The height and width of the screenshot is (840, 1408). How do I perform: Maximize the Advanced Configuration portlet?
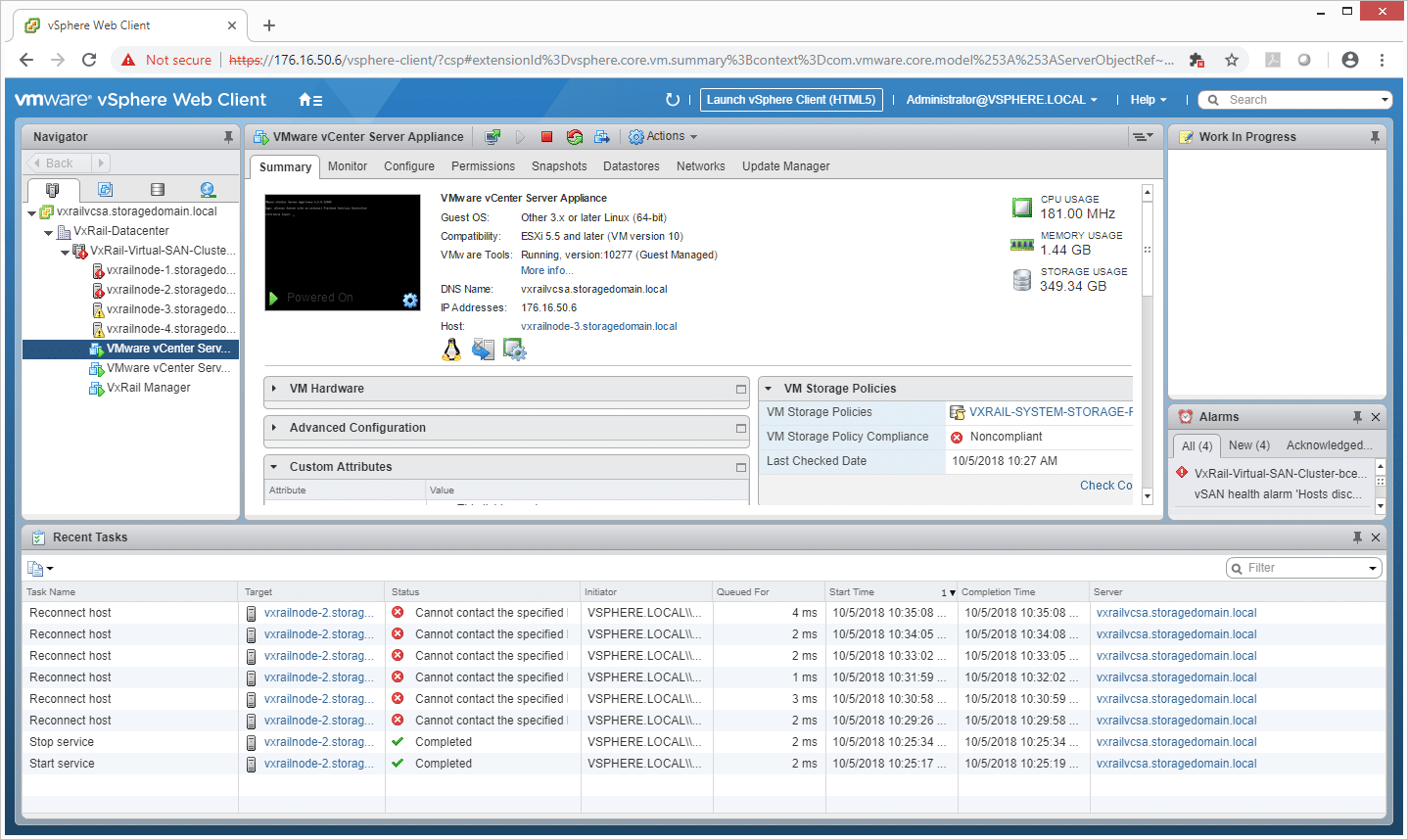741,428
